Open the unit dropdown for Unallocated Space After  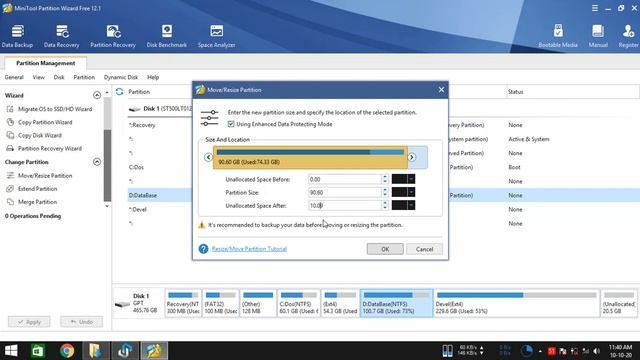411,205
